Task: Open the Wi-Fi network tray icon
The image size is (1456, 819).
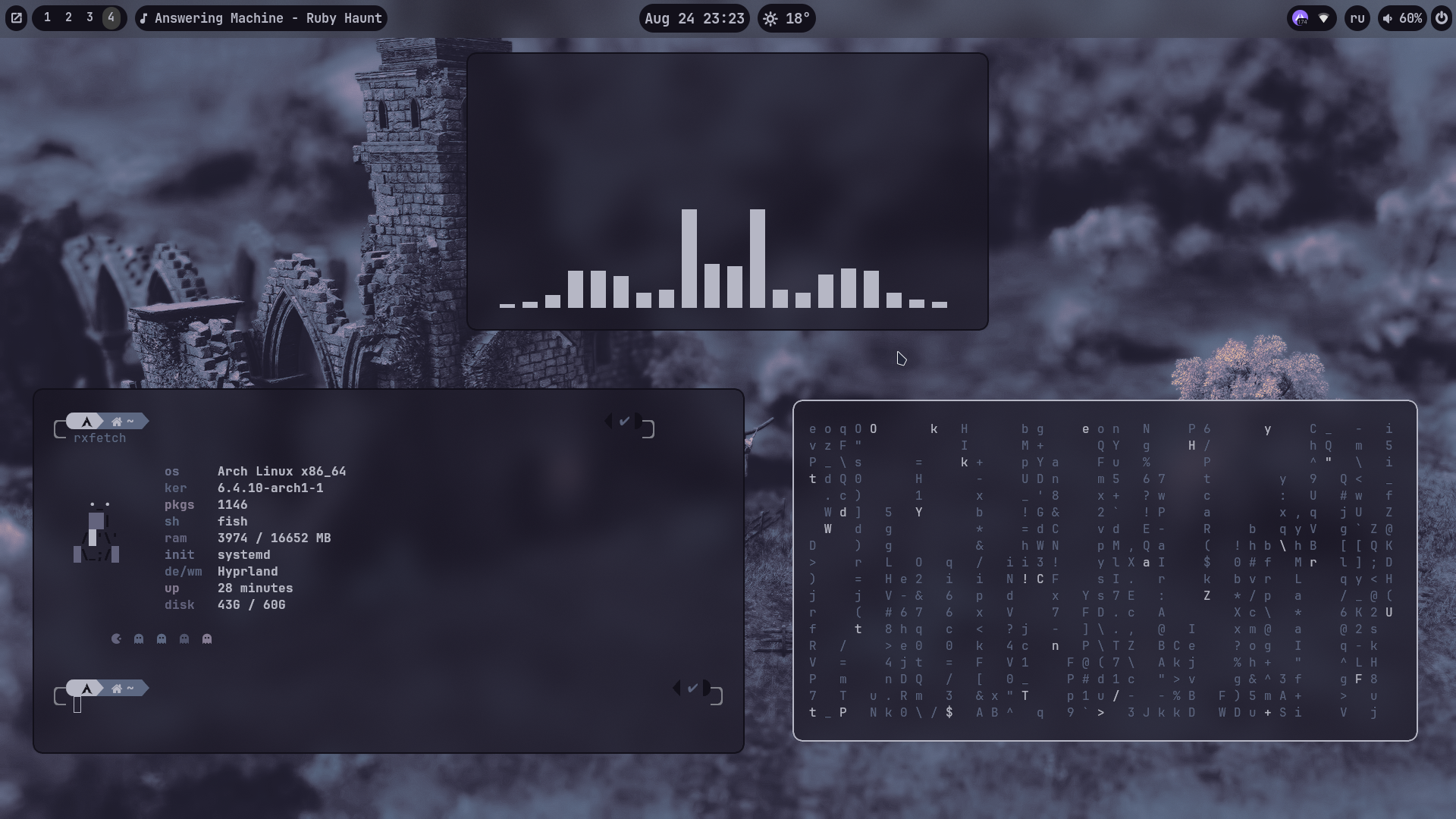Action: point(1324,18)
